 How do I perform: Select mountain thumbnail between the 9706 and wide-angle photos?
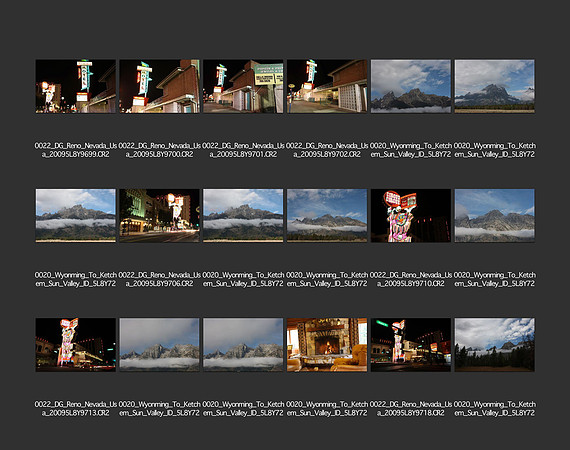point(243,215)
